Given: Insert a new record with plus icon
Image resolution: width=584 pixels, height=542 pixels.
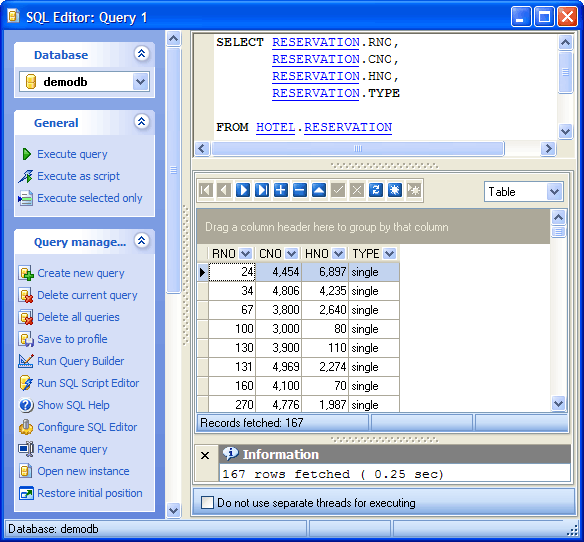Looking at the screenshot, I should [x=281, y=190].
